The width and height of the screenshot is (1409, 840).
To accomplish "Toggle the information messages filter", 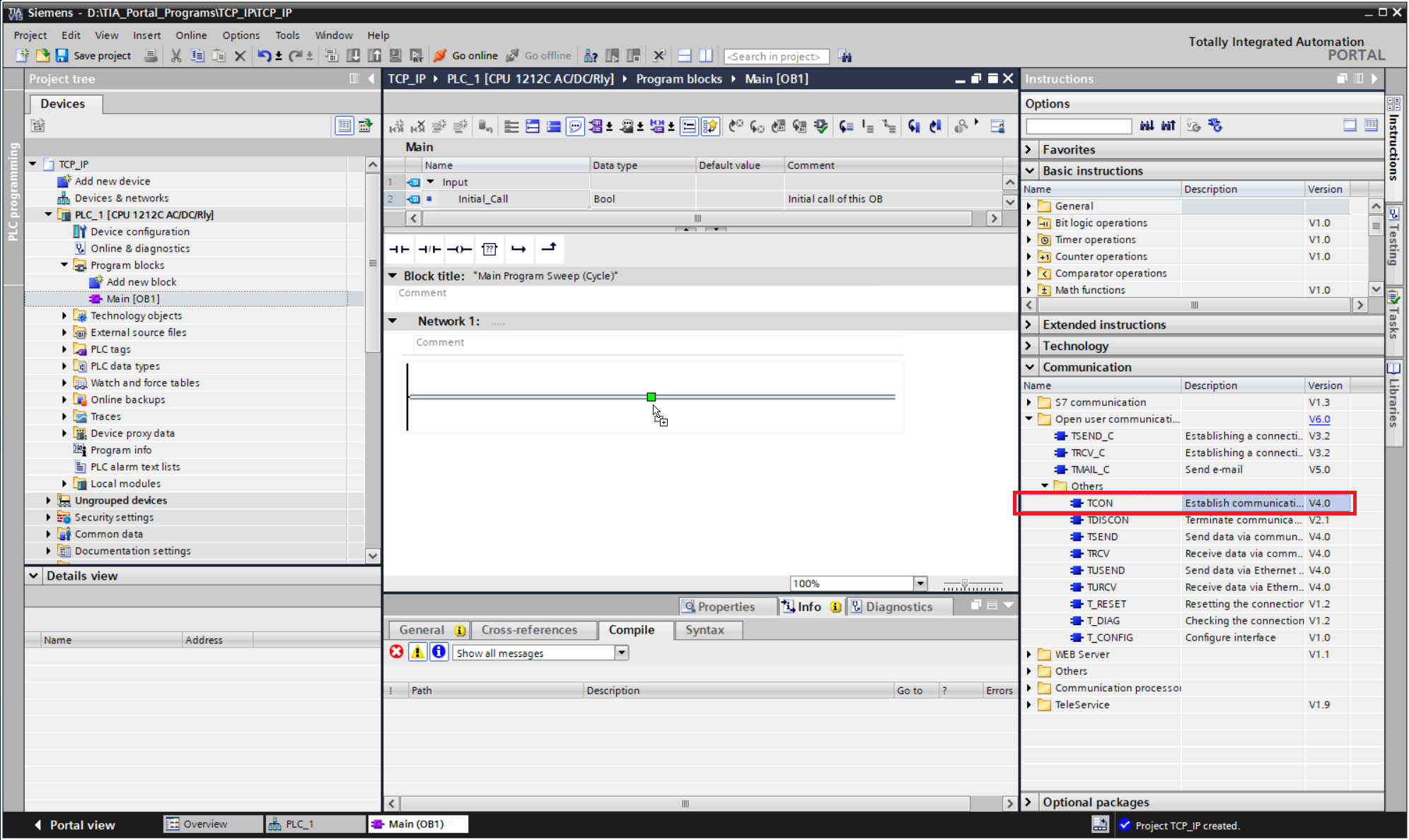I will [439, 652].
